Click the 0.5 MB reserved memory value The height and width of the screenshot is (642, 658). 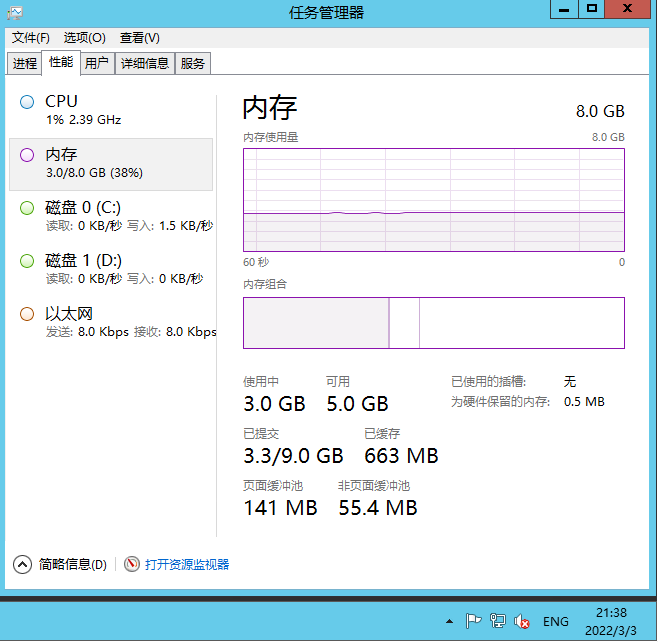coord(584,402)
